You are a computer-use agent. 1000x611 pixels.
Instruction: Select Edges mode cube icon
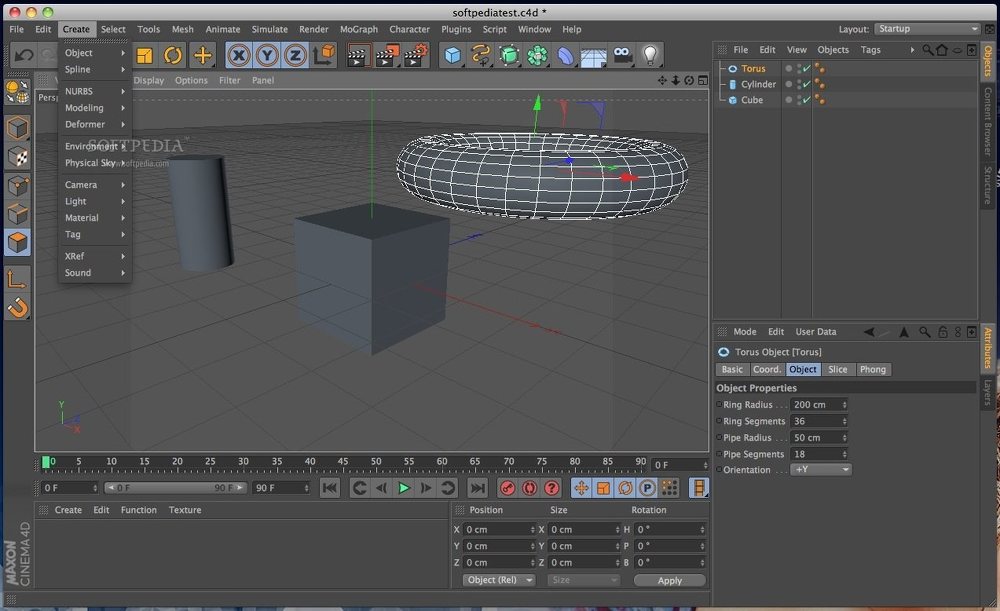click(x=17, y=214)
